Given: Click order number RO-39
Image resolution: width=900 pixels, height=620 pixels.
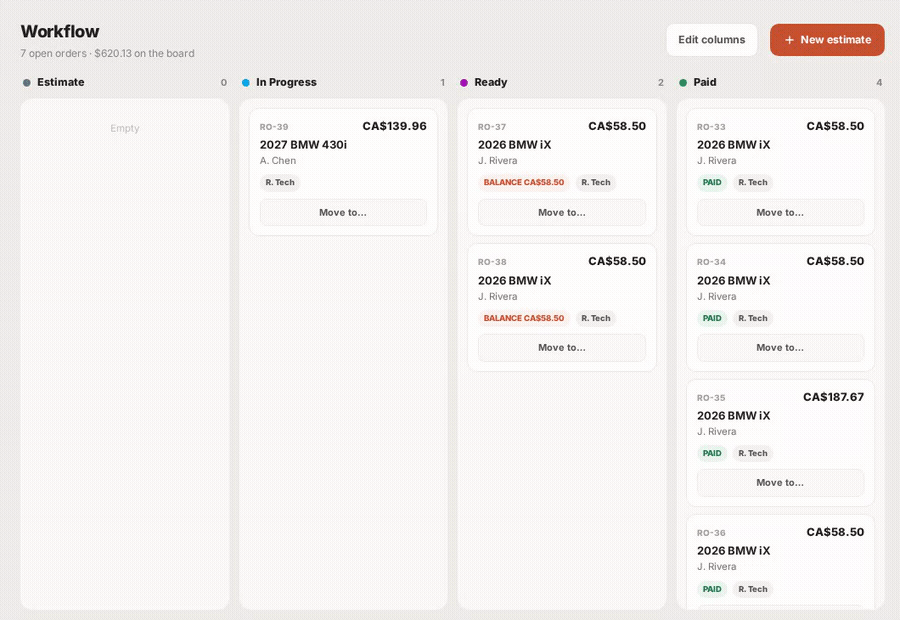Looking at the screenshot, I should (x=274, y=127).
